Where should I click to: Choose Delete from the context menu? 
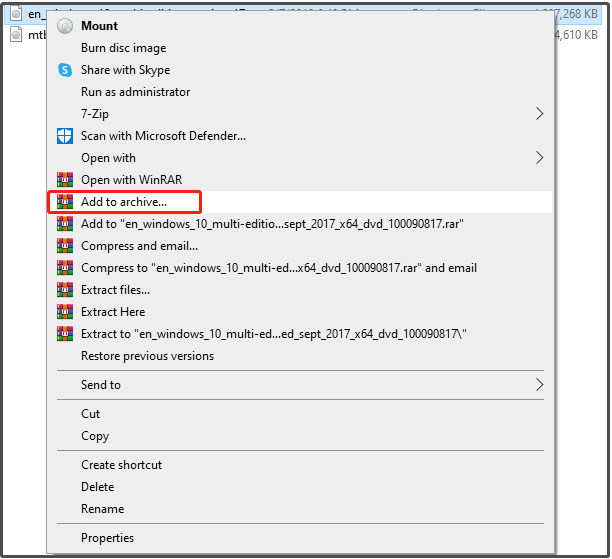[98, 487]
